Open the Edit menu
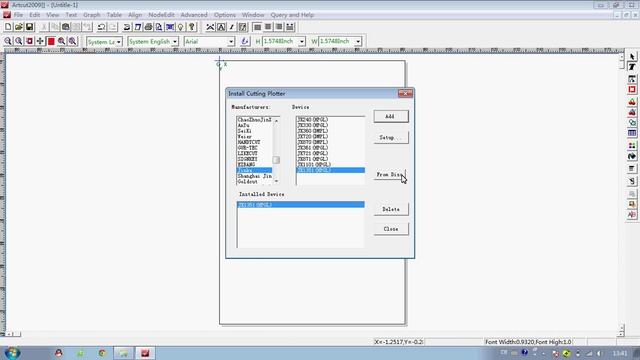Image resolution: width=640 pixels, height=360 pixels. pos(35,15)
